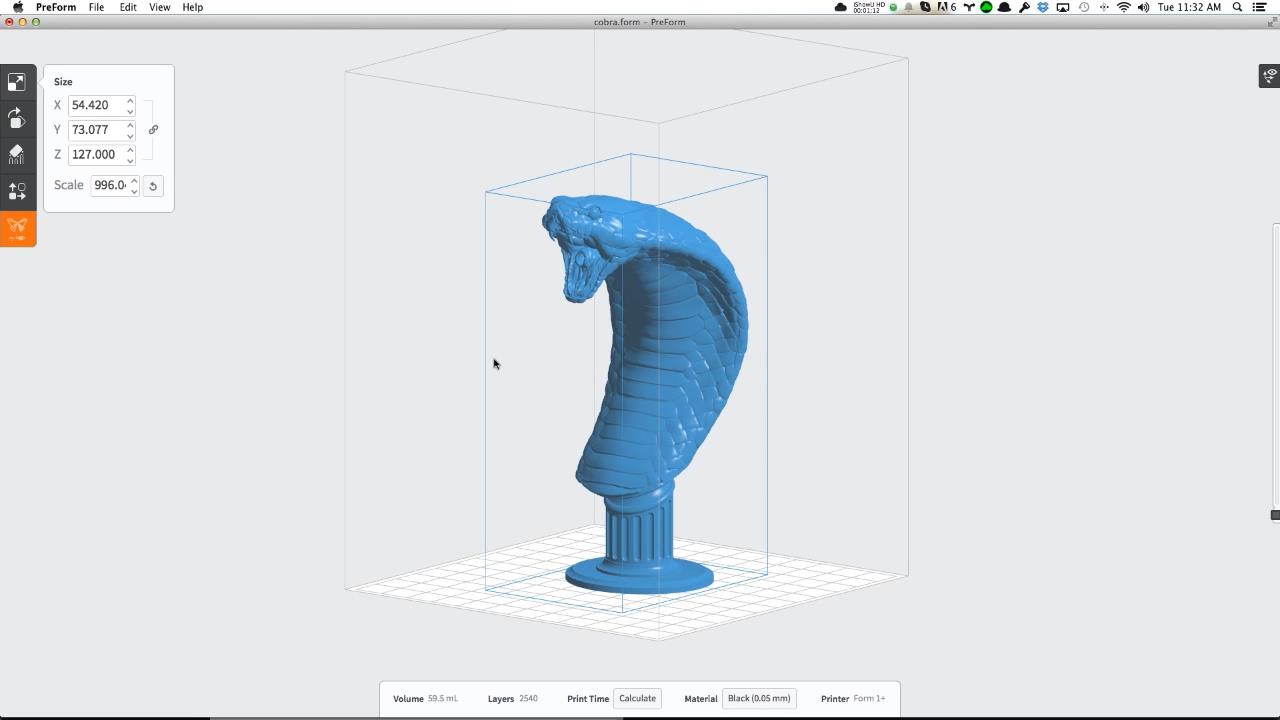Open the Apple menu

pos(18,7)
